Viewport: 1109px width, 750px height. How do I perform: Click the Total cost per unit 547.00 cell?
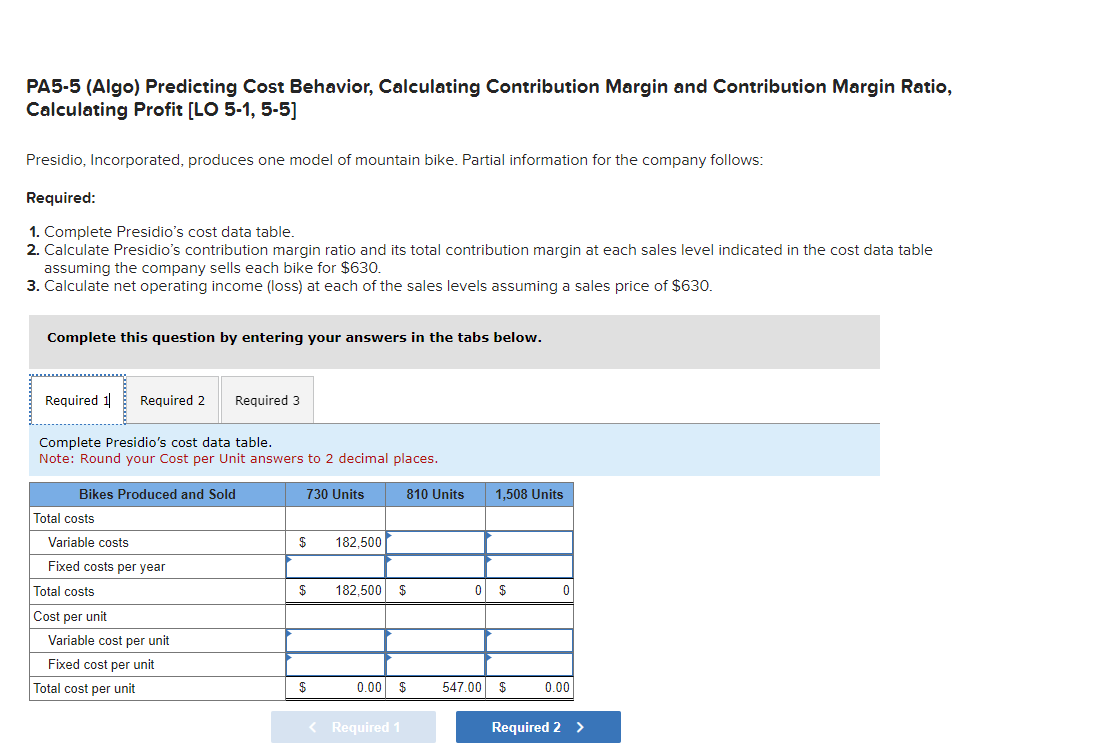click(x=435, y=688)
